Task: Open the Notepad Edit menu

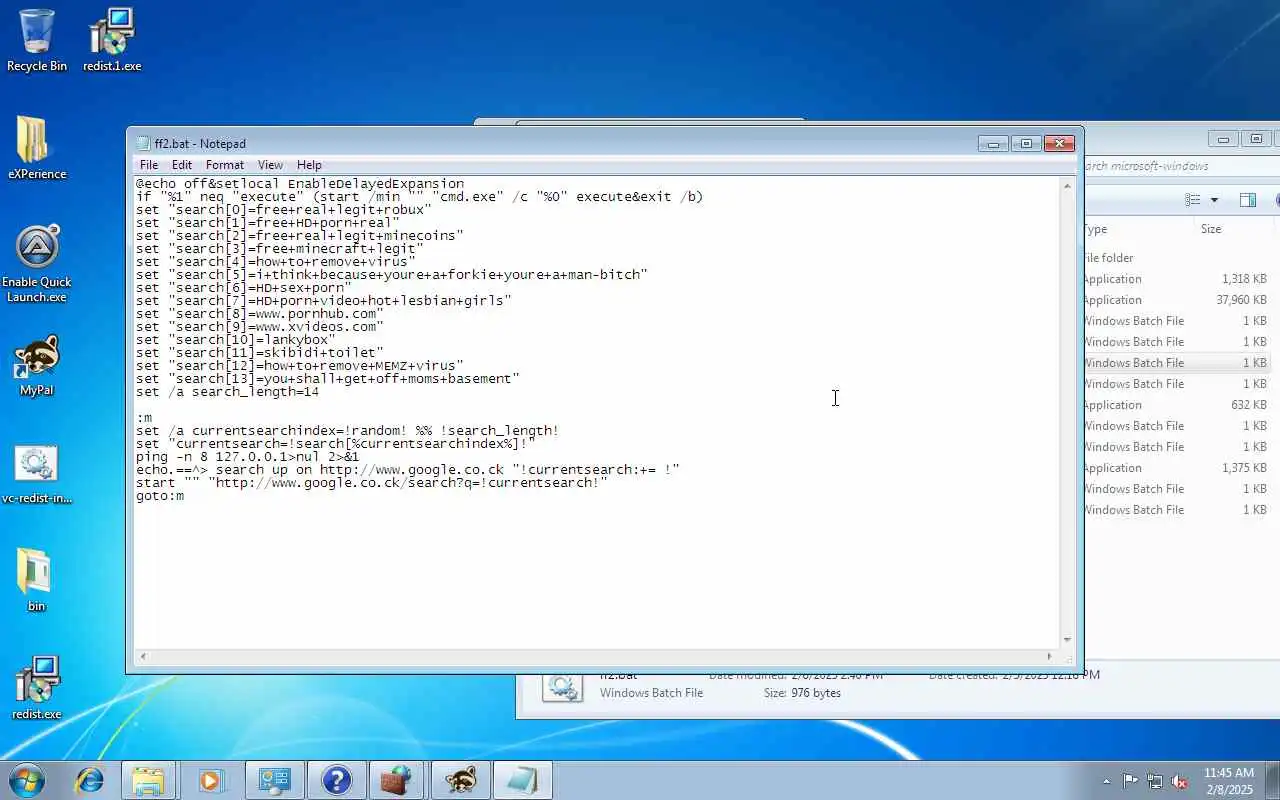Action: tap(182, 165)
